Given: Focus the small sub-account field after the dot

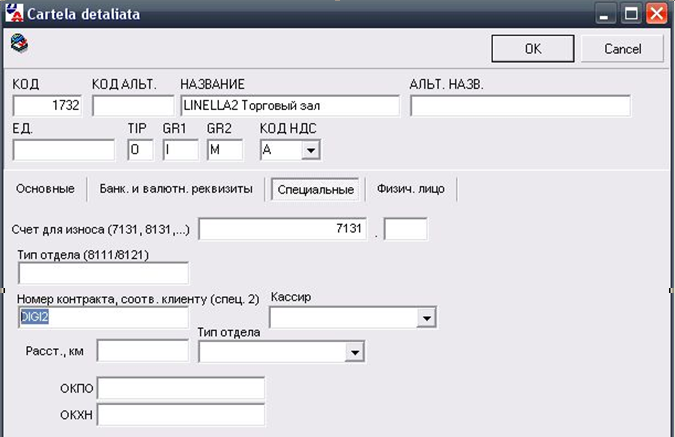Looking at the screenshot, I should (x=406, y=229).
